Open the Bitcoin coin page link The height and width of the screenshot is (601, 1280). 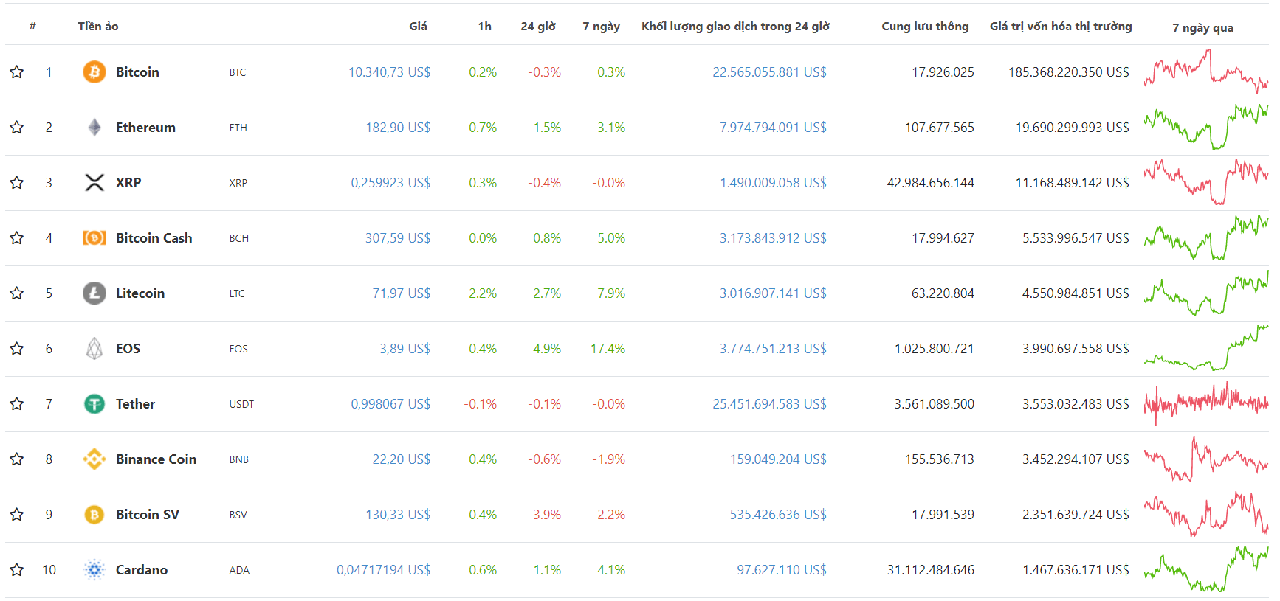pyautogui.click(x=137, y=72)
